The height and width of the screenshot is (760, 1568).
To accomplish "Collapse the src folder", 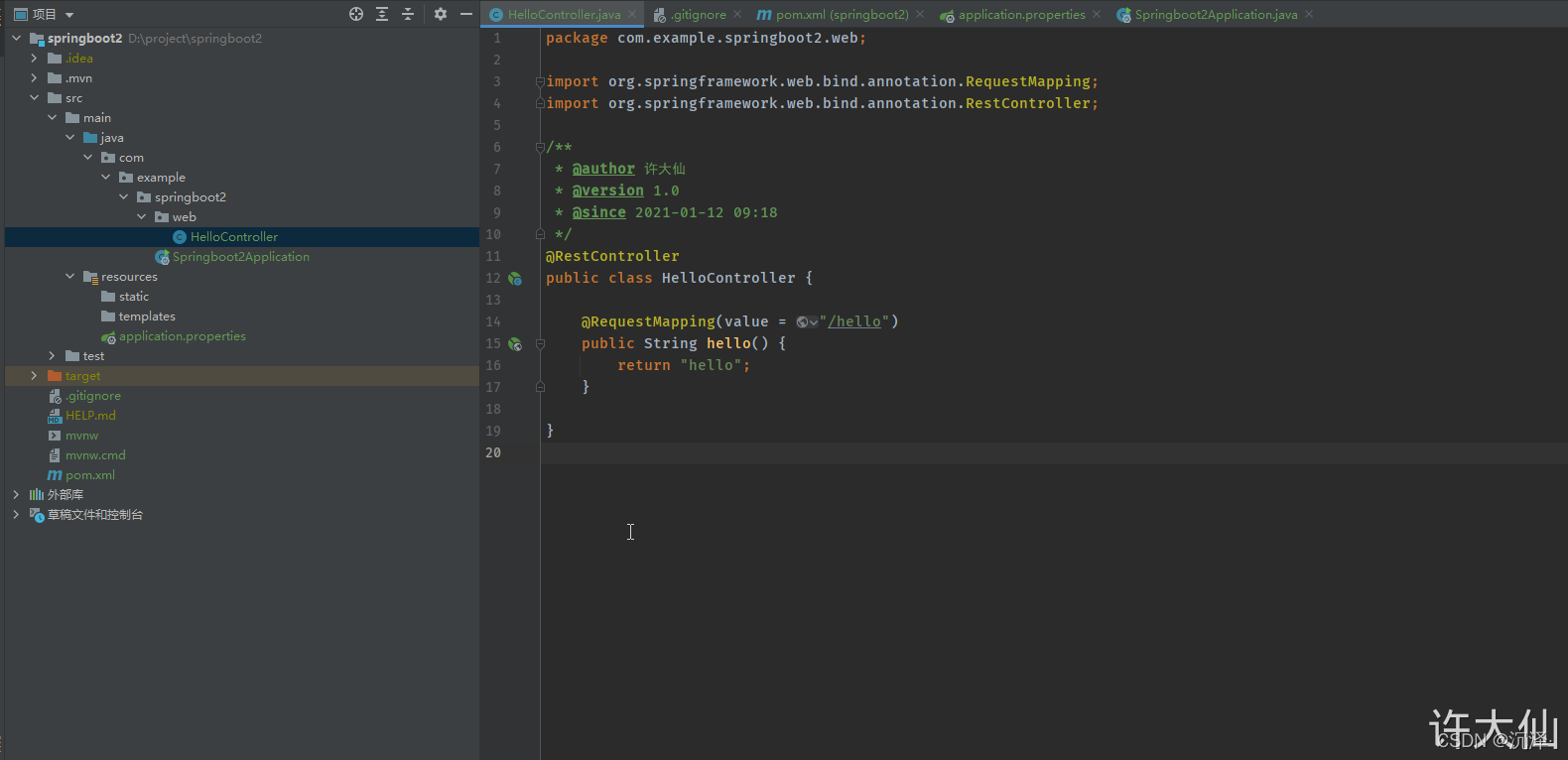I will [x=34, y=98].
